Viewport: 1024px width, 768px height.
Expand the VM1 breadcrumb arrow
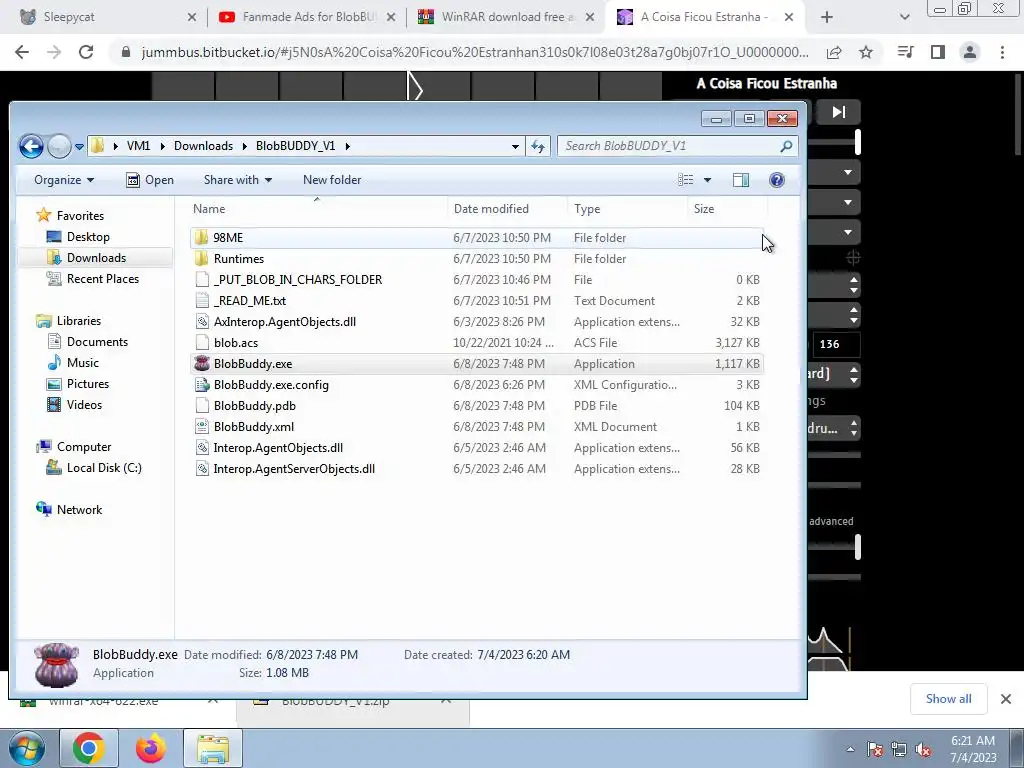pyautogui.click(x=162, y=146)
